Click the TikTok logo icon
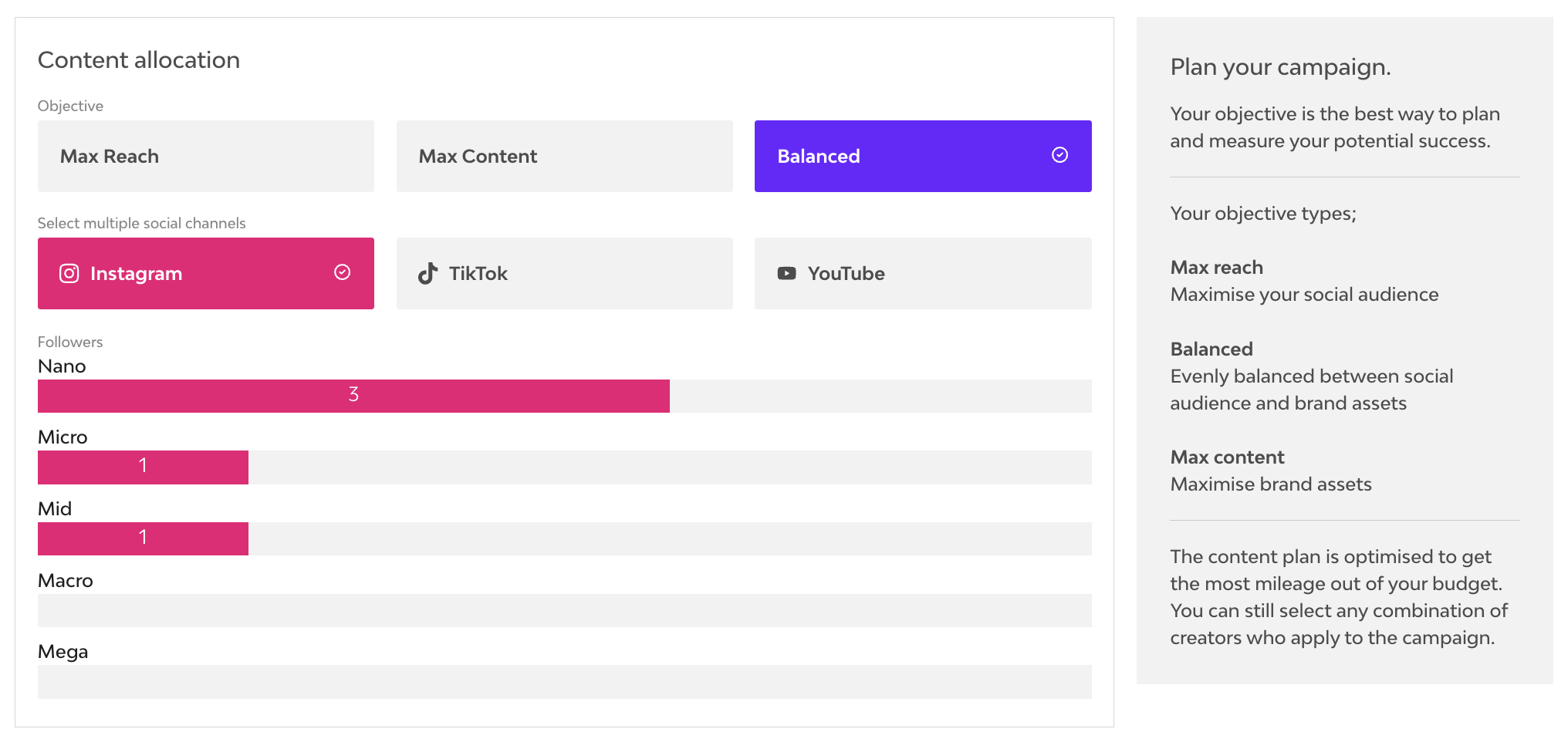 [427, 274]
